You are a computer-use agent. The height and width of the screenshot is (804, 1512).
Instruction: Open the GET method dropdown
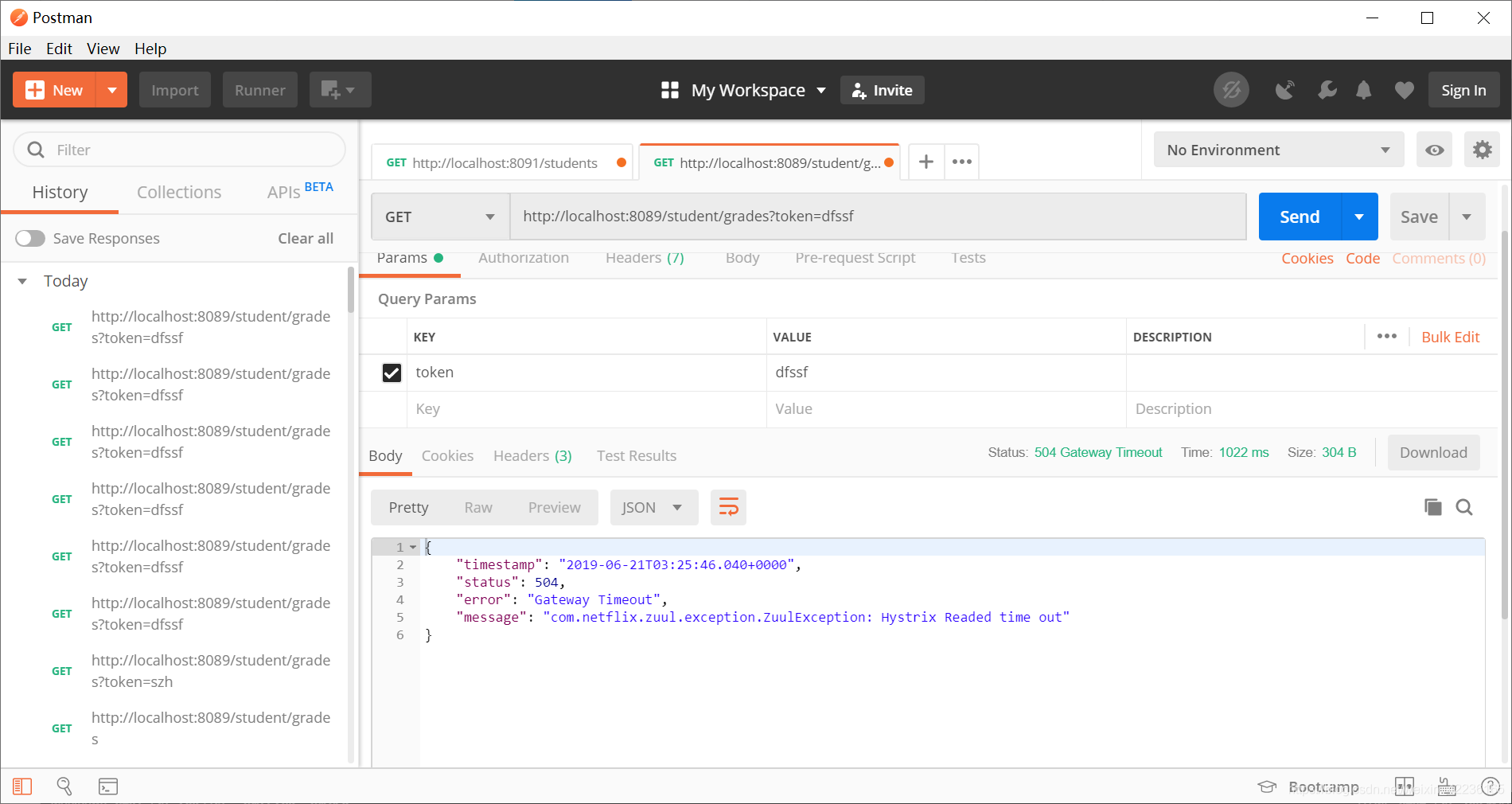(440, 217)
